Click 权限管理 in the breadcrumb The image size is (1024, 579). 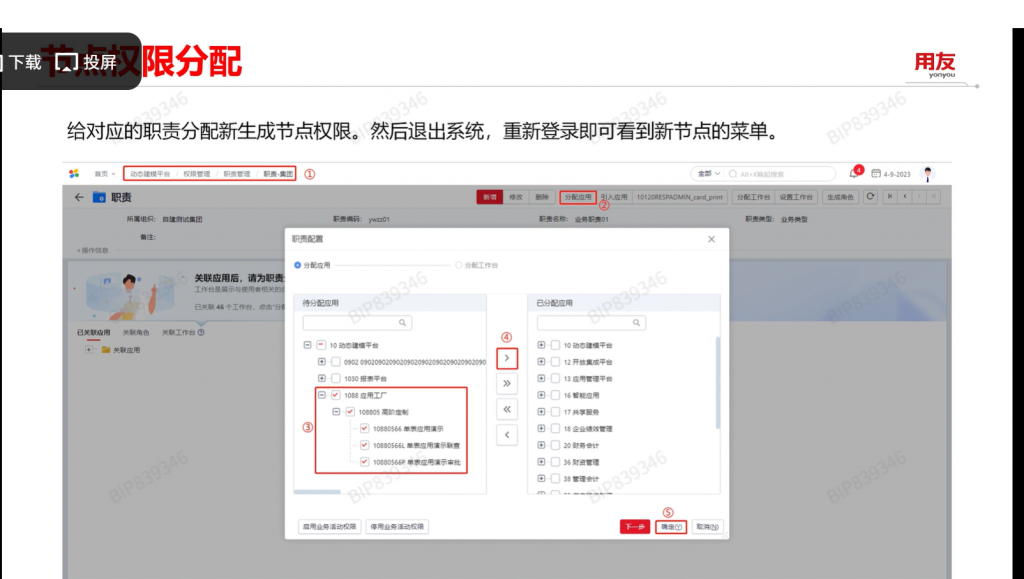196,174
